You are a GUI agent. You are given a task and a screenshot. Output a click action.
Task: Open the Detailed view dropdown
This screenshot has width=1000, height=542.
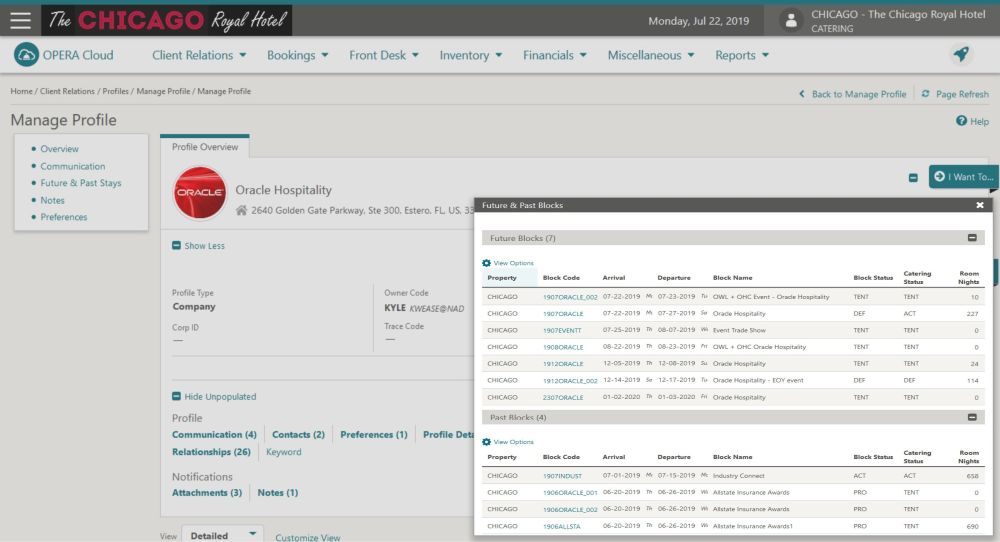point(222,534)
